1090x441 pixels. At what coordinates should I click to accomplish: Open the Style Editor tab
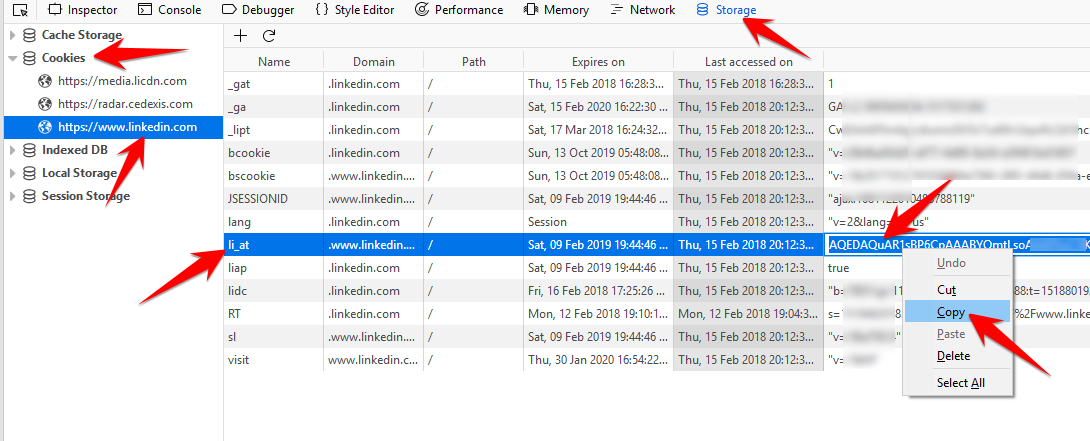click(355, 10)
